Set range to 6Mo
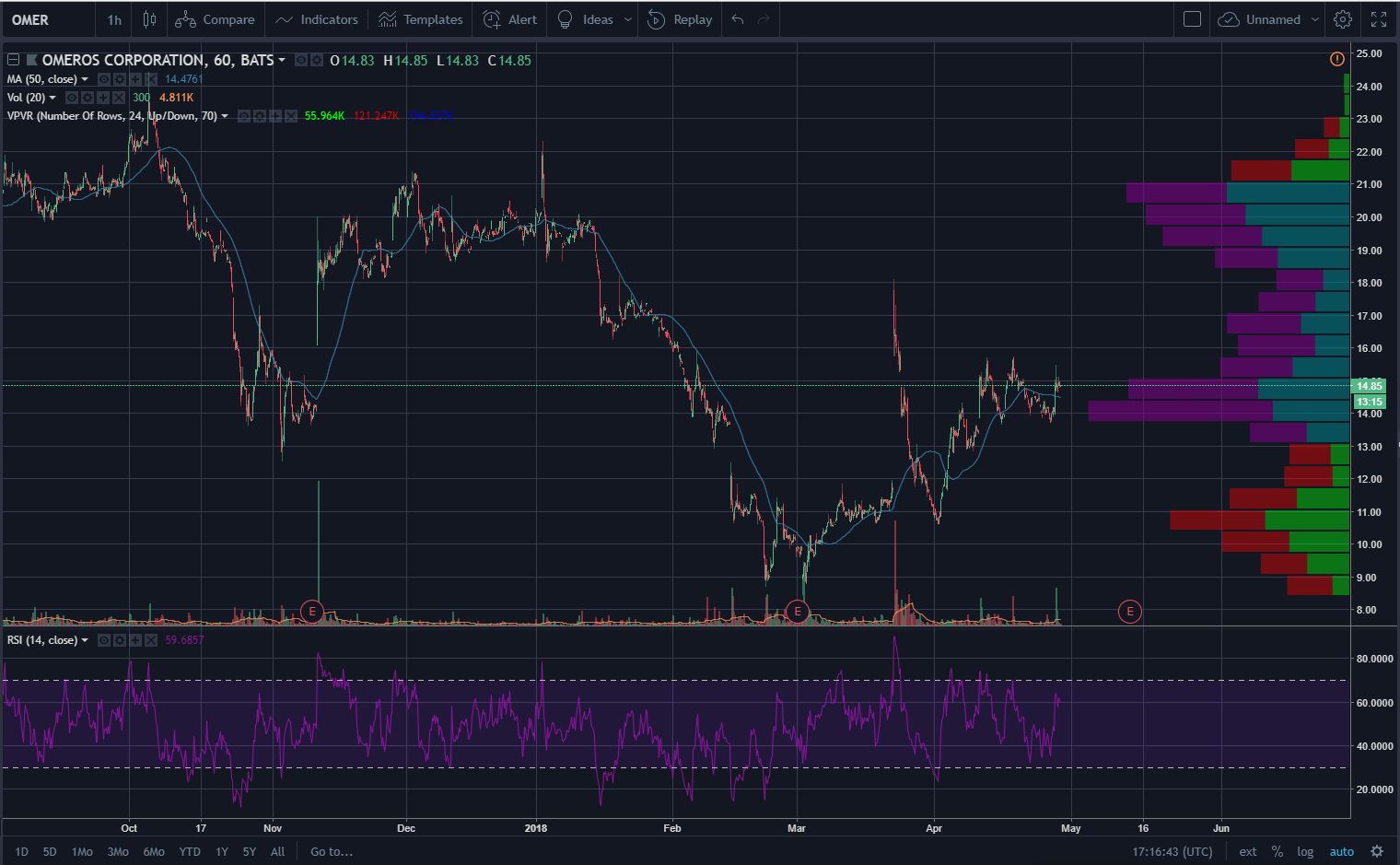This screenshot has width=1400, height=865. coord(154,852)
